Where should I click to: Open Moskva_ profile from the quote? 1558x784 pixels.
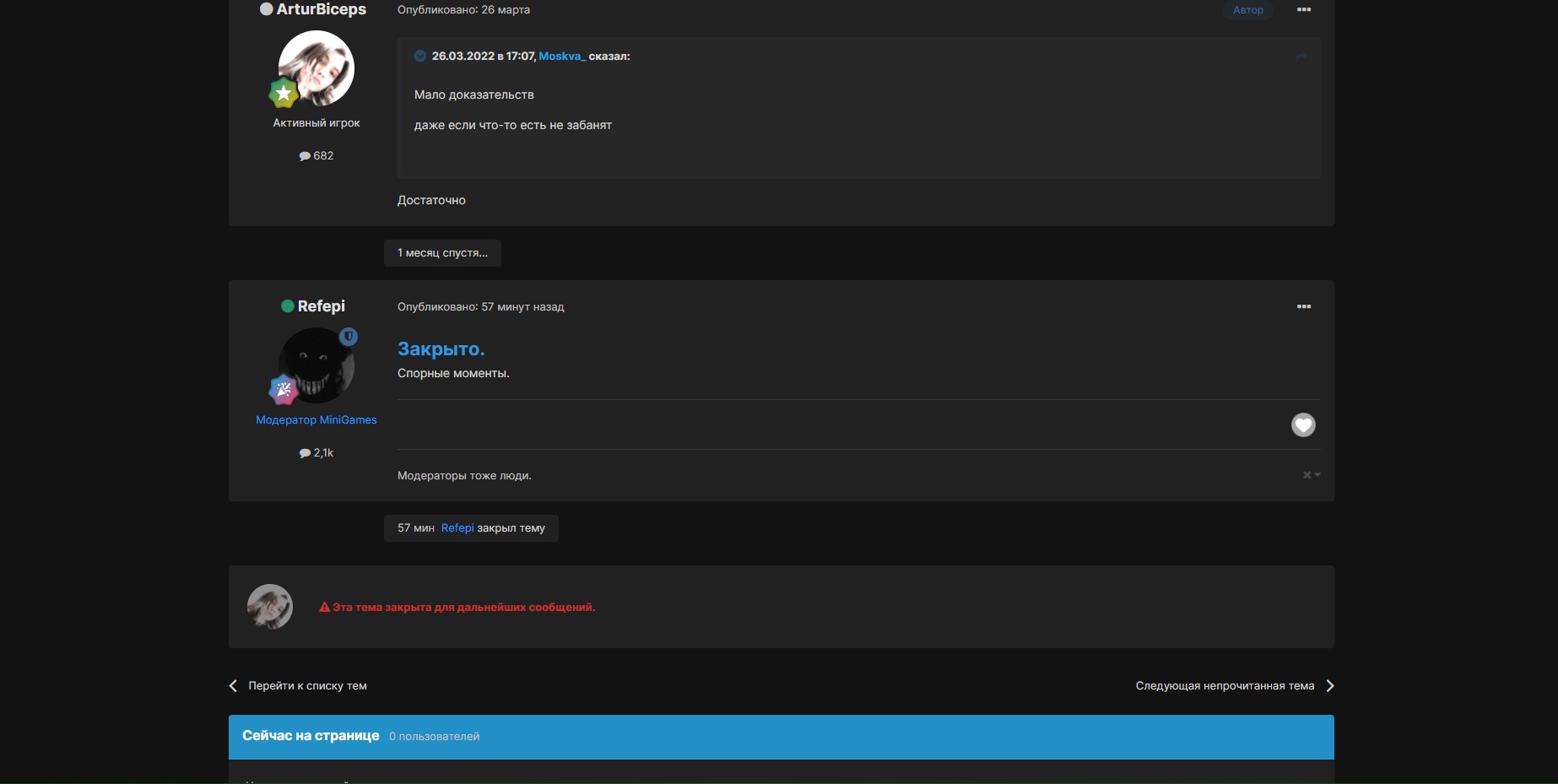tap(561, 57)
